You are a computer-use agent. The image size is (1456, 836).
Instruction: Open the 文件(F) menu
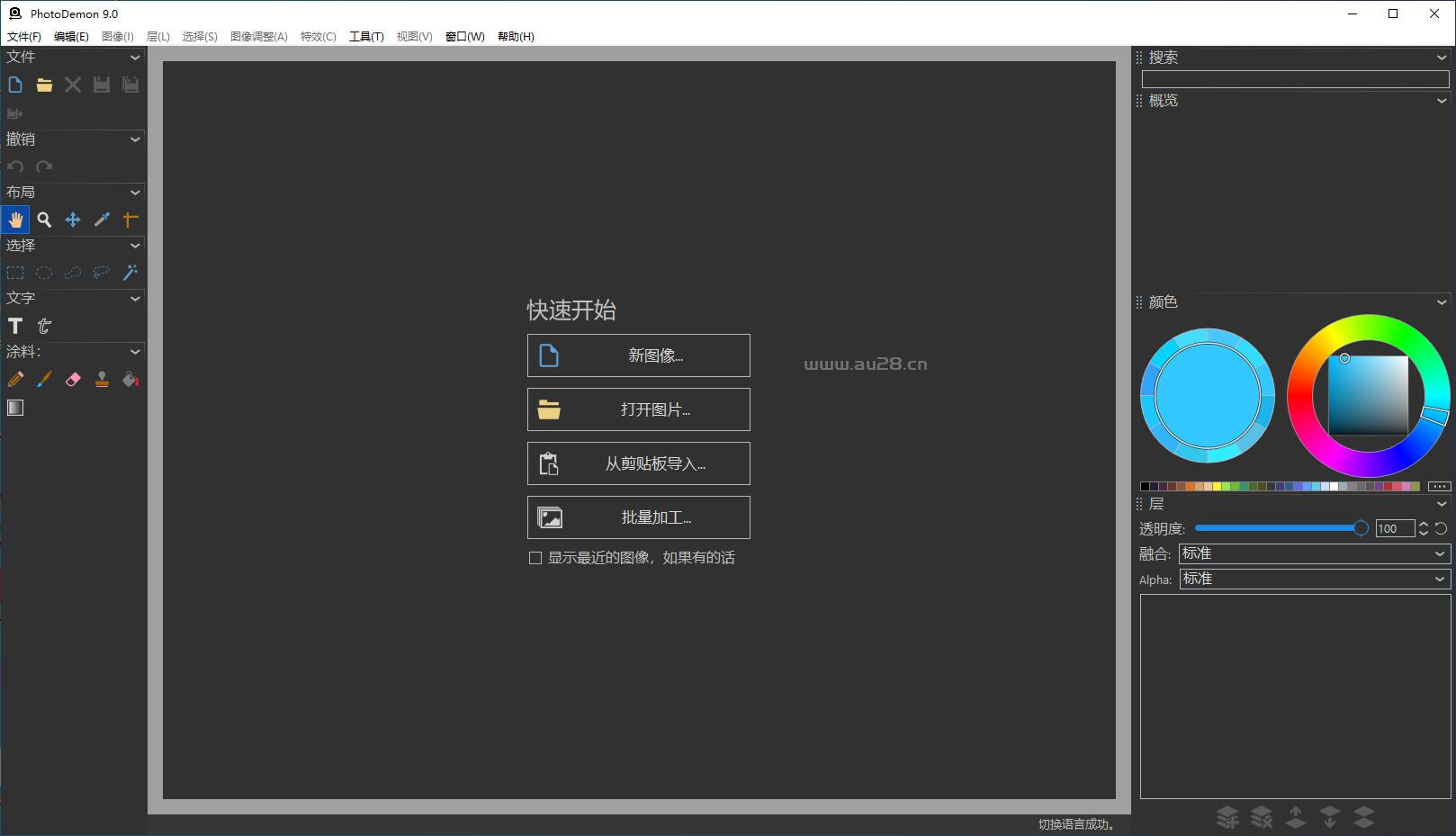coord(24,37)
